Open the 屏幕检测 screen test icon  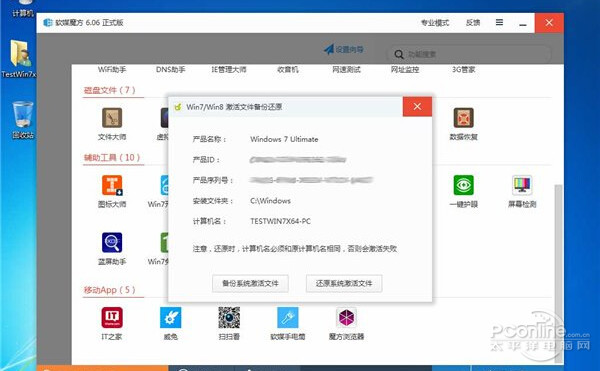522,185
